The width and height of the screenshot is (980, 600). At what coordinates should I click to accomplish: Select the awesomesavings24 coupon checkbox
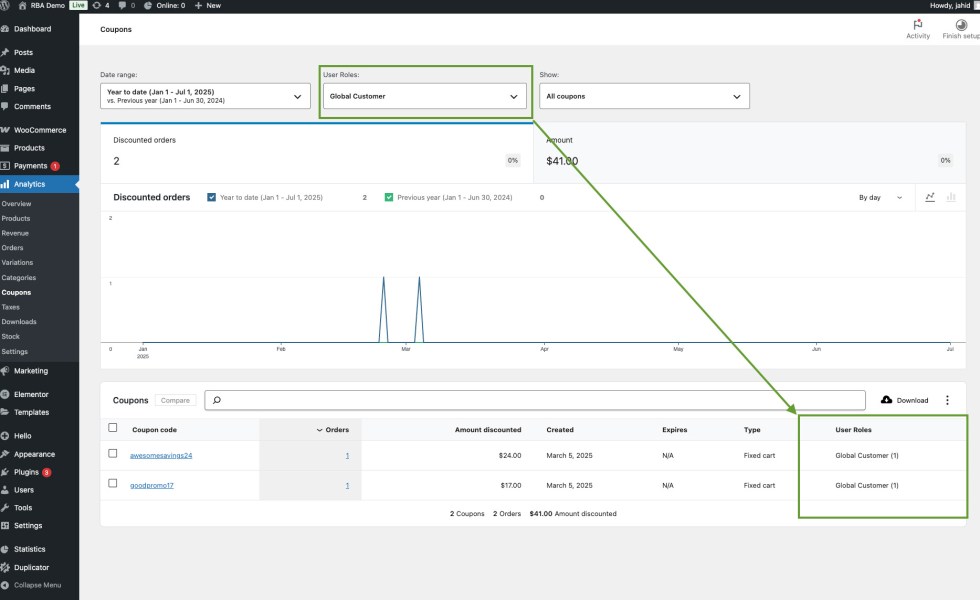[113, 454]
